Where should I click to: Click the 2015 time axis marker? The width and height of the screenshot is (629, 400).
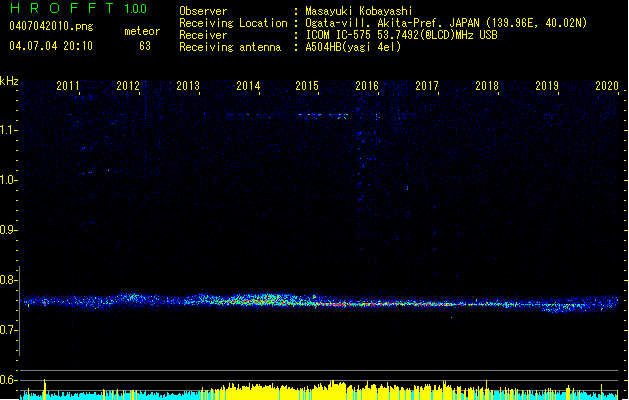307,86
